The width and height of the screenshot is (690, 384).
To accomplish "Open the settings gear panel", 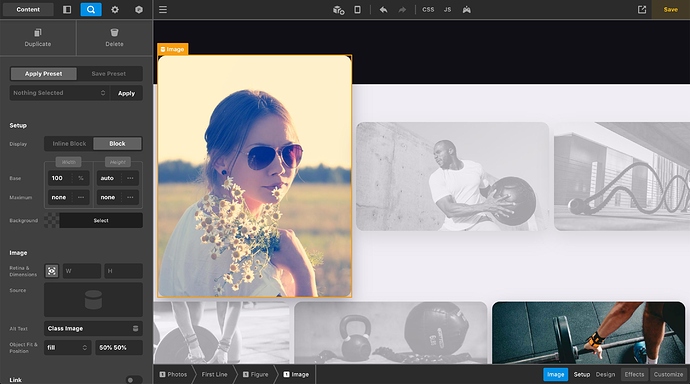I will click(x=115, y=9).
